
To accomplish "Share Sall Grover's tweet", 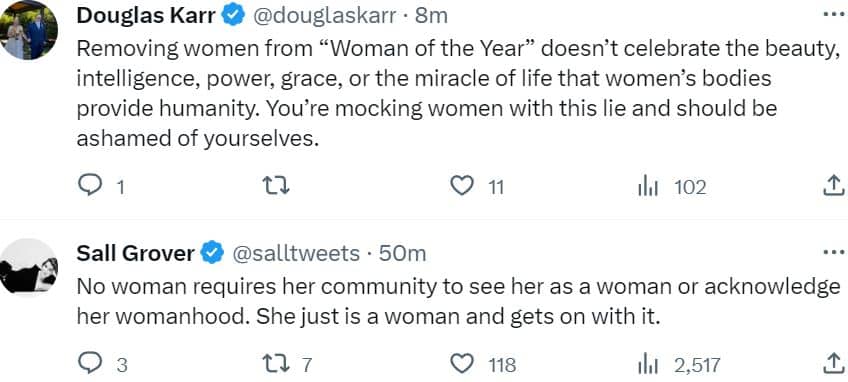I will [833, 364].
